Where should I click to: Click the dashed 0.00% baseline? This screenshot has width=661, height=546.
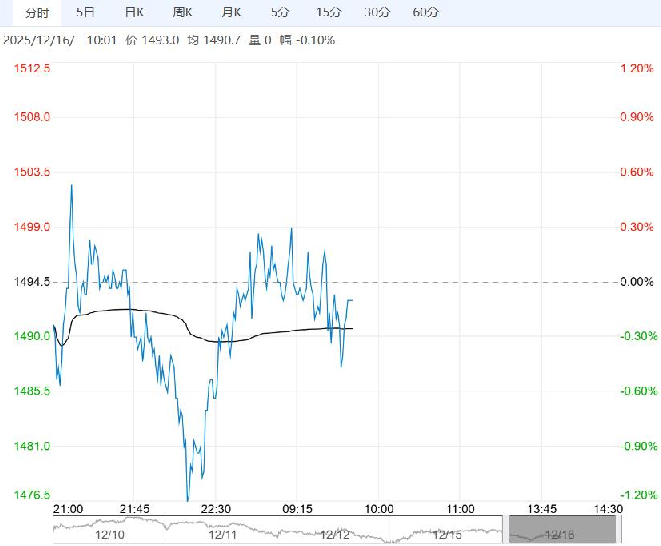tap(450, 282)
